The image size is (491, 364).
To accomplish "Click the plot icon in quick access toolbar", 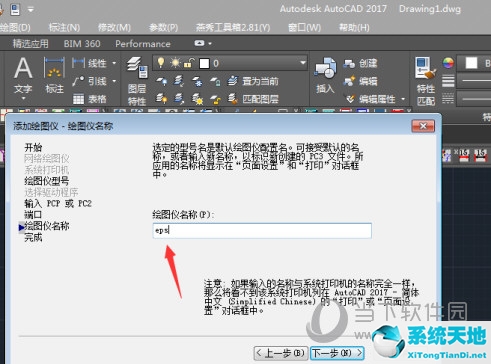I will 15,9.
